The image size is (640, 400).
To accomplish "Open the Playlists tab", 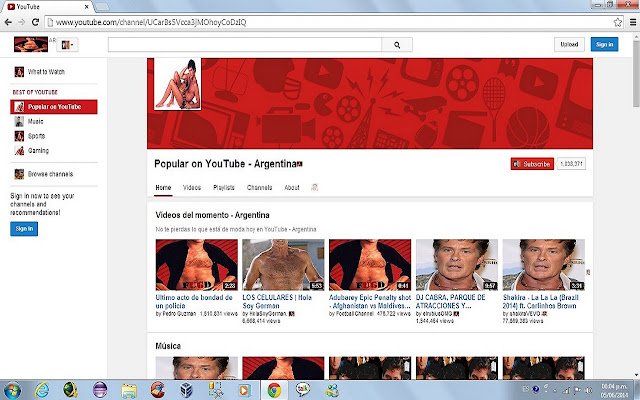I will [224, 187].
